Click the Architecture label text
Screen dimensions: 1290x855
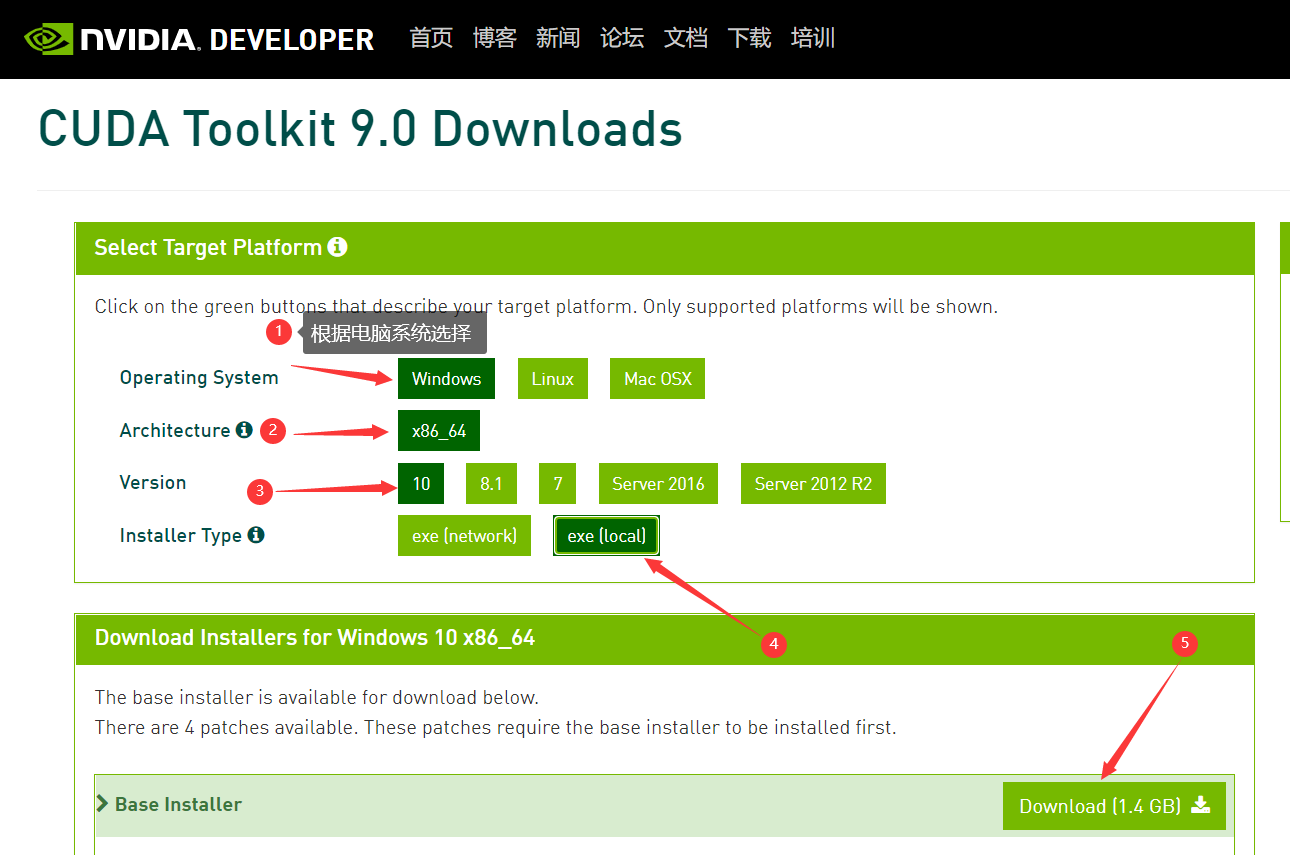pyautogui.click(x=175, y=430)
